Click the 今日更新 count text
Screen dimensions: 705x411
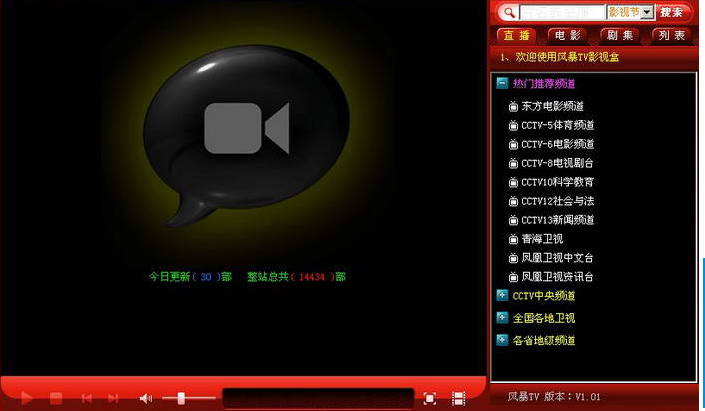click(x=191, y=277)
